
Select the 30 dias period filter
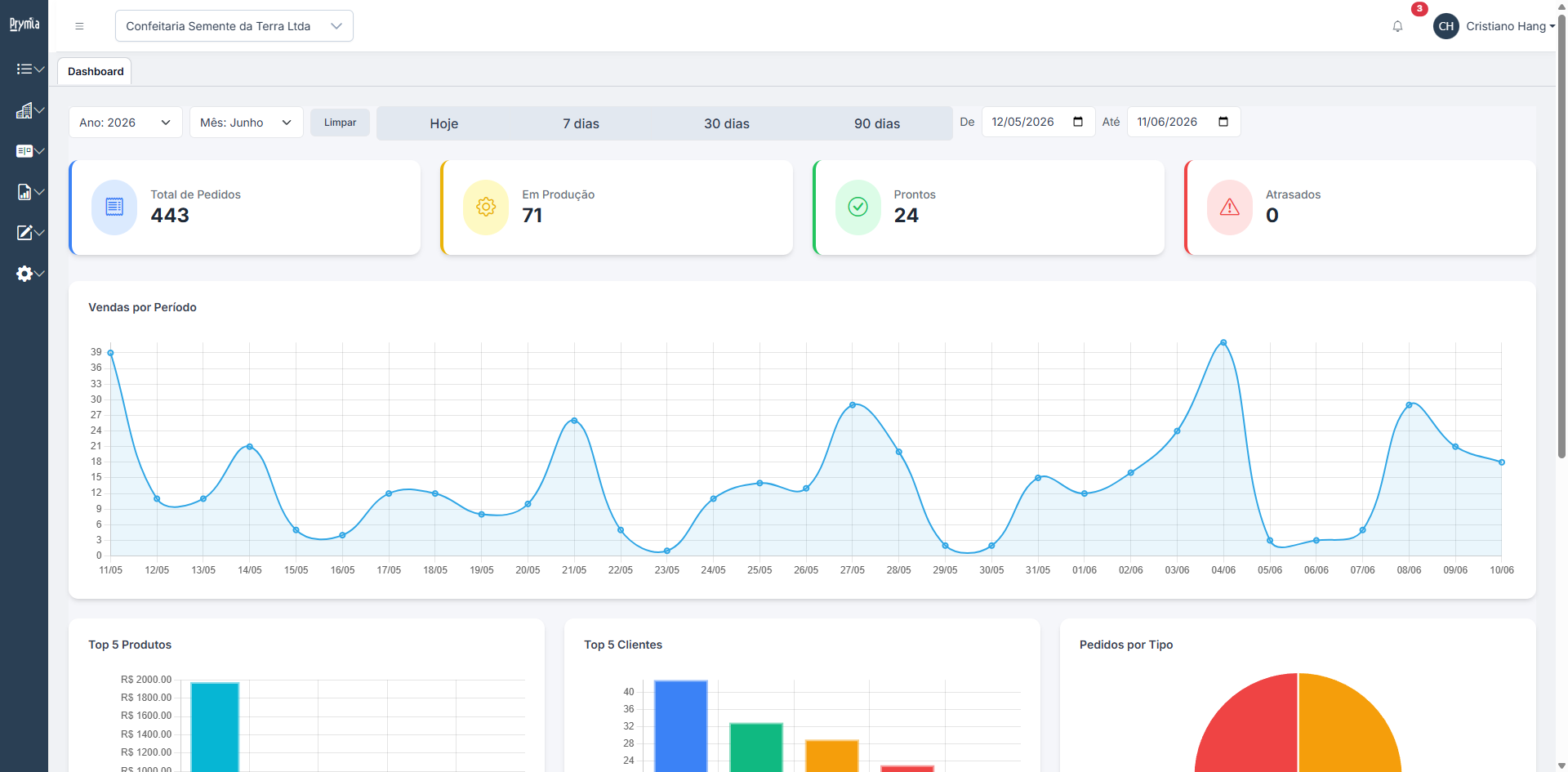(727, 123)
